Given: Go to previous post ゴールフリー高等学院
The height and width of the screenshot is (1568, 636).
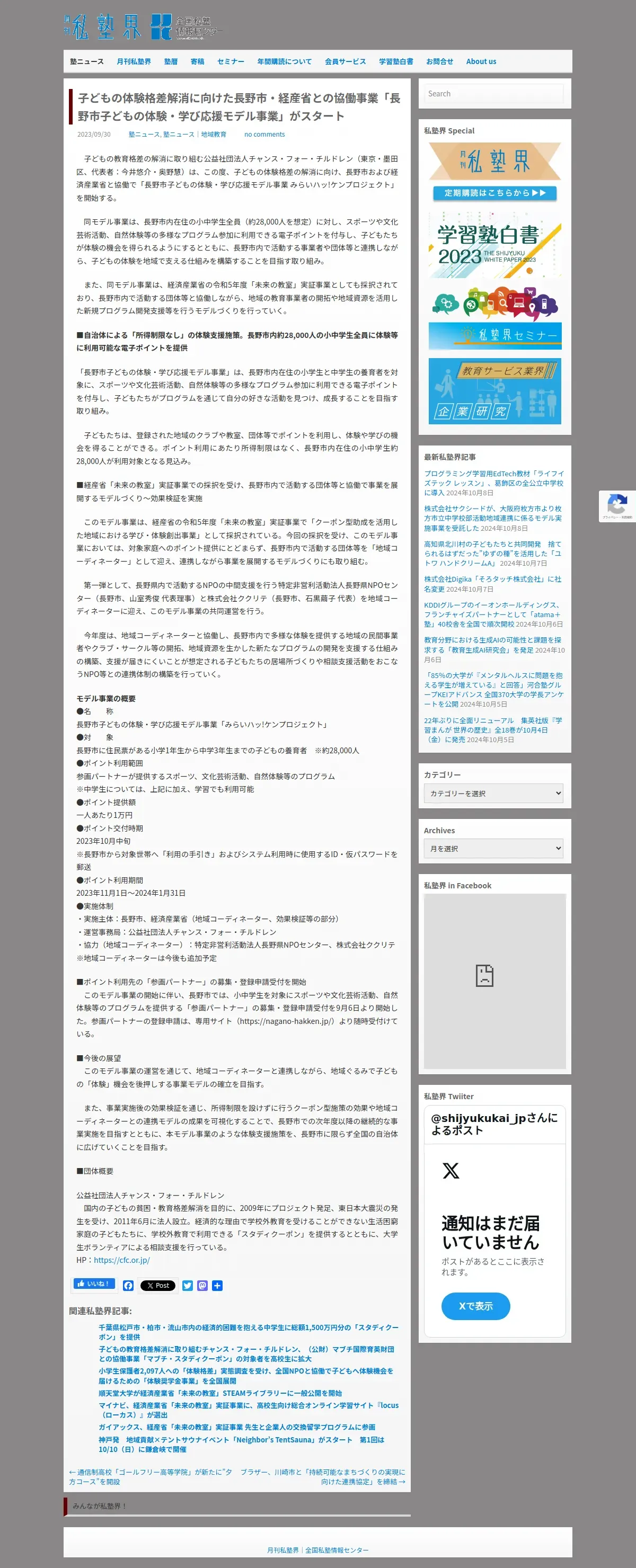Looking at the screenshot, I should pos(151,1477).
